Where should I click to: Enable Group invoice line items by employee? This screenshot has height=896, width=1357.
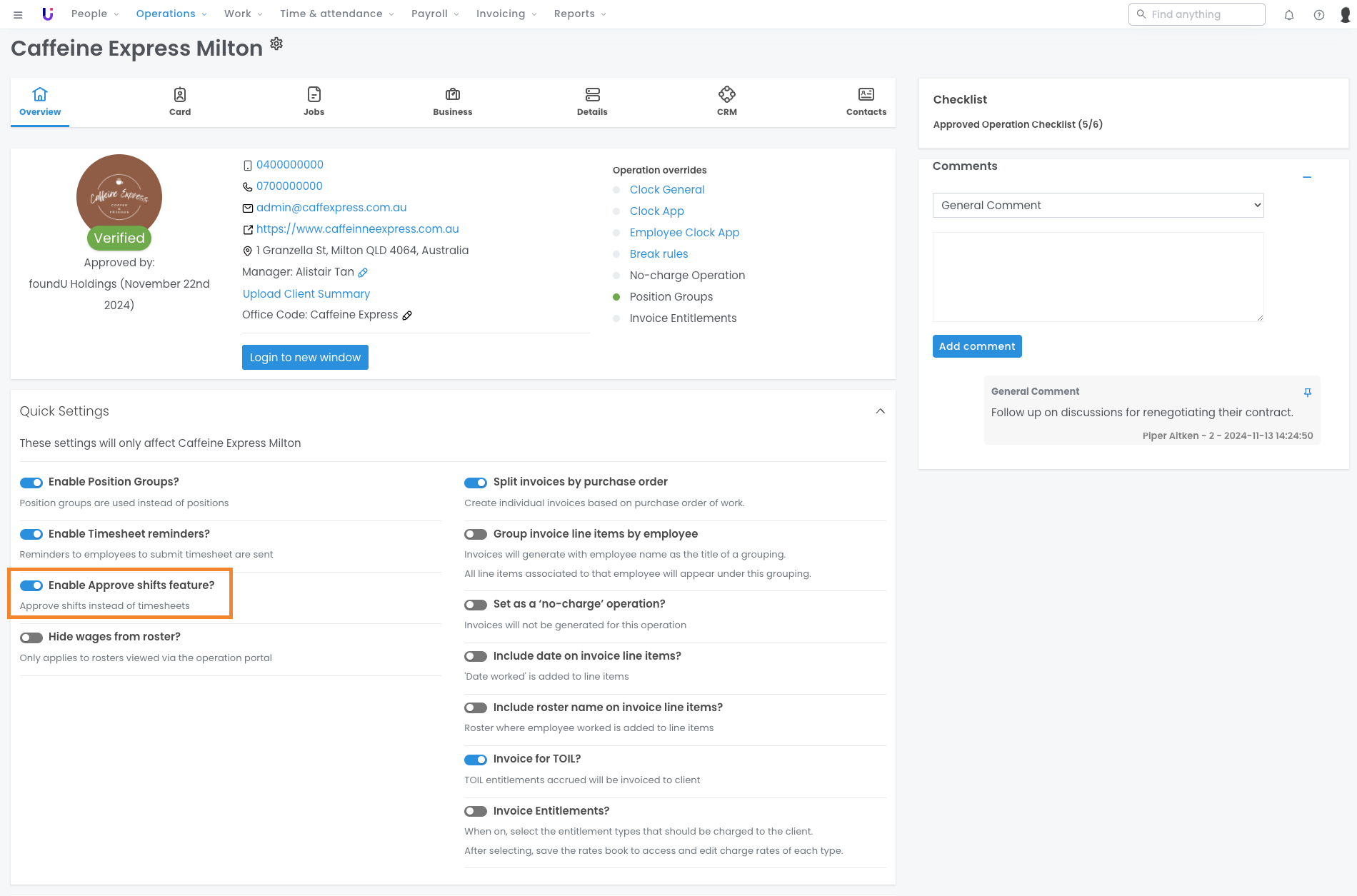[476, 534]
